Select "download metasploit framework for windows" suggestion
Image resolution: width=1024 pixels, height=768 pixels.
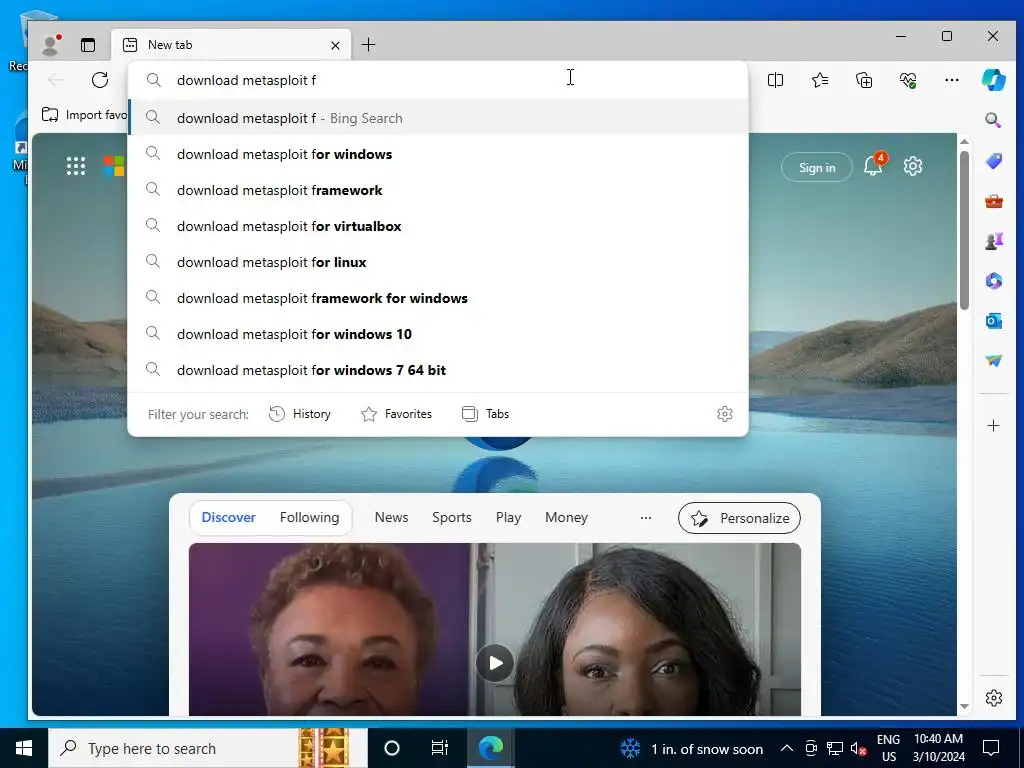(438, 298)
